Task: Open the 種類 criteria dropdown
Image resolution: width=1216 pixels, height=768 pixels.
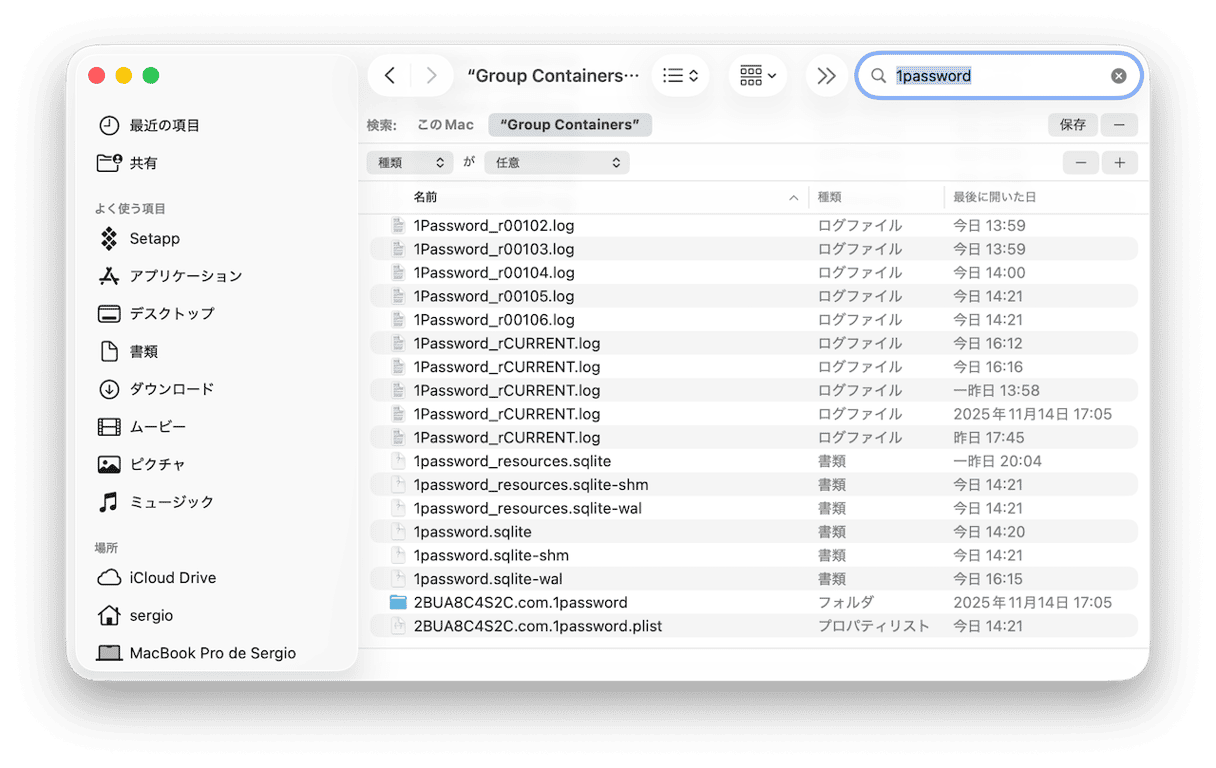Action: tap(410, 162)
